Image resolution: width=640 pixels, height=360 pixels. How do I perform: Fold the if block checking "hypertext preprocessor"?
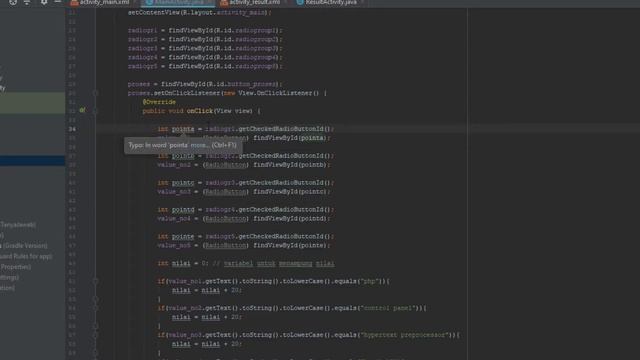[x=95, y=335]
